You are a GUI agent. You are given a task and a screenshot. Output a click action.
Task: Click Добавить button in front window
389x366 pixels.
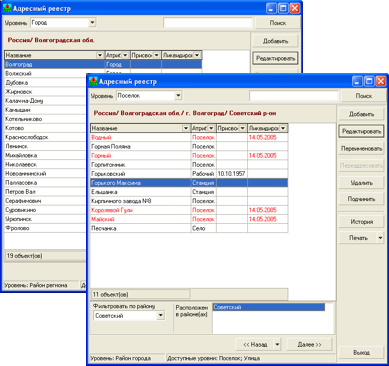tap(361, 114)
